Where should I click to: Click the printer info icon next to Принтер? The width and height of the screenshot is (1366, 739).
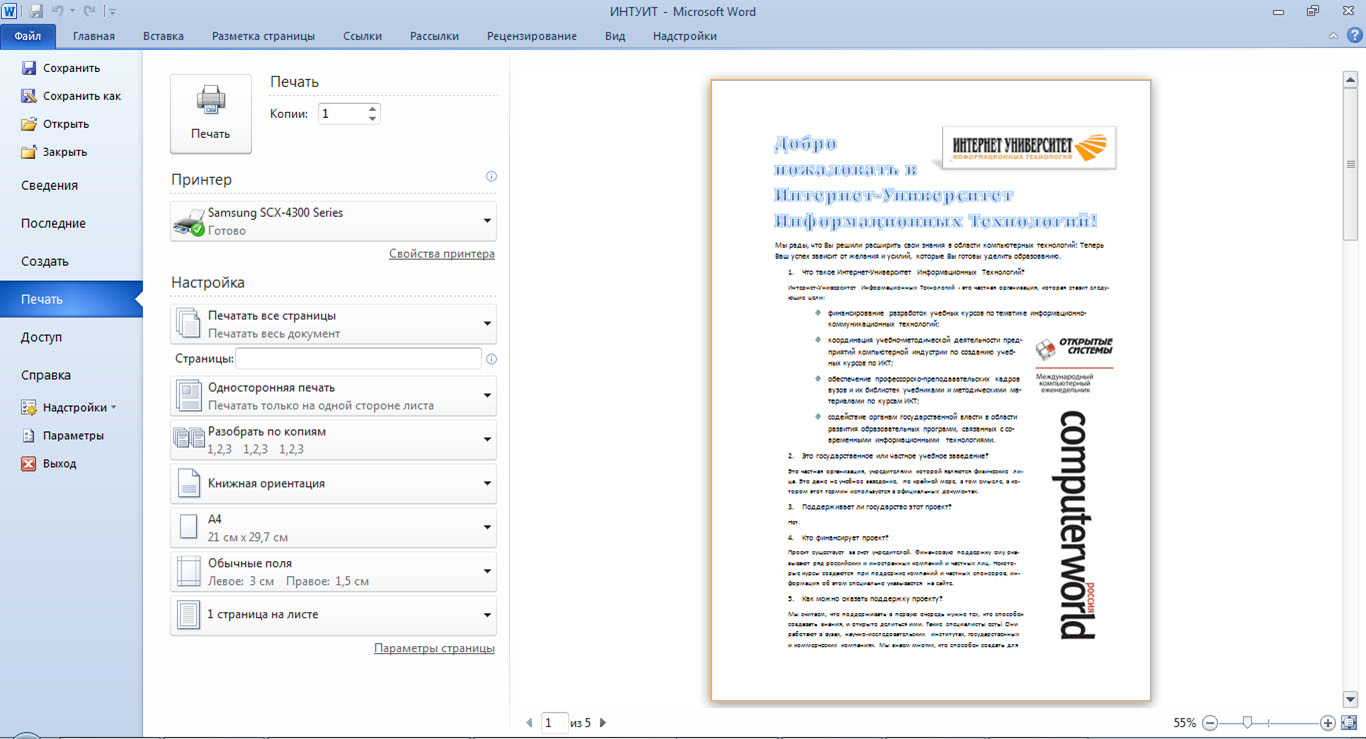coord(491,176)
